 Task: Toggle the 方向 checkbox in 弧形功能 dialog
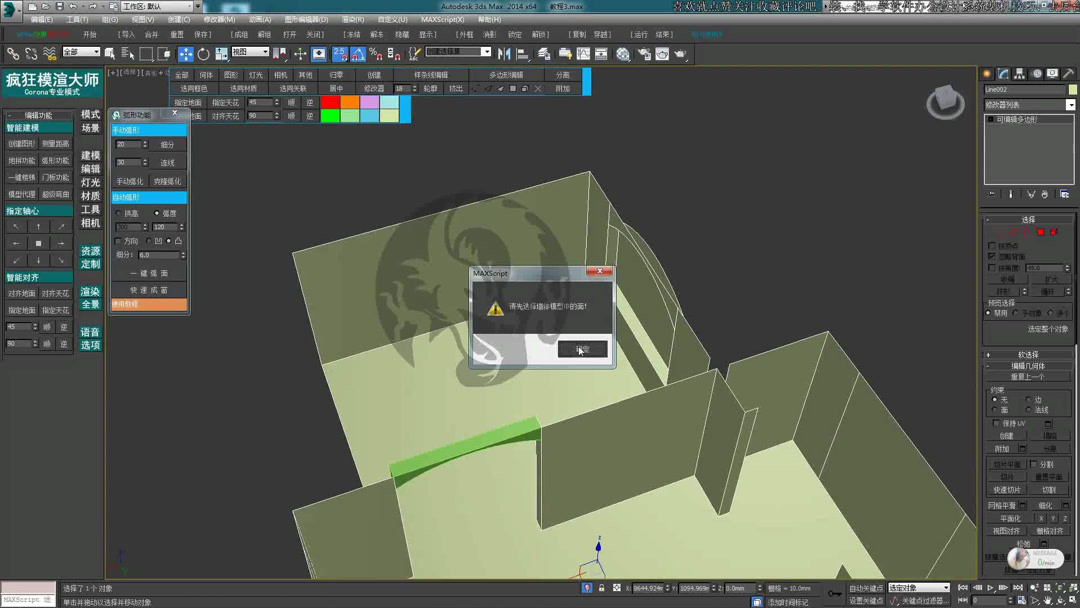coord(116,240)
